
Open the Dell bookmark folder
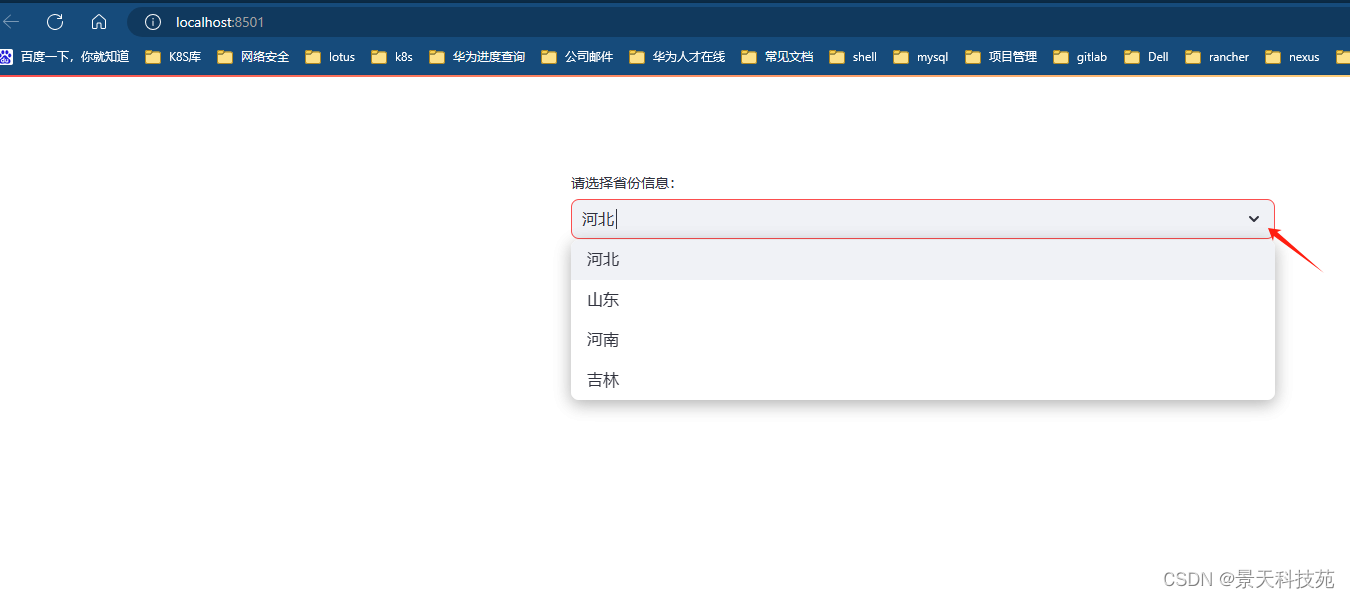(x=1146, y=57)
